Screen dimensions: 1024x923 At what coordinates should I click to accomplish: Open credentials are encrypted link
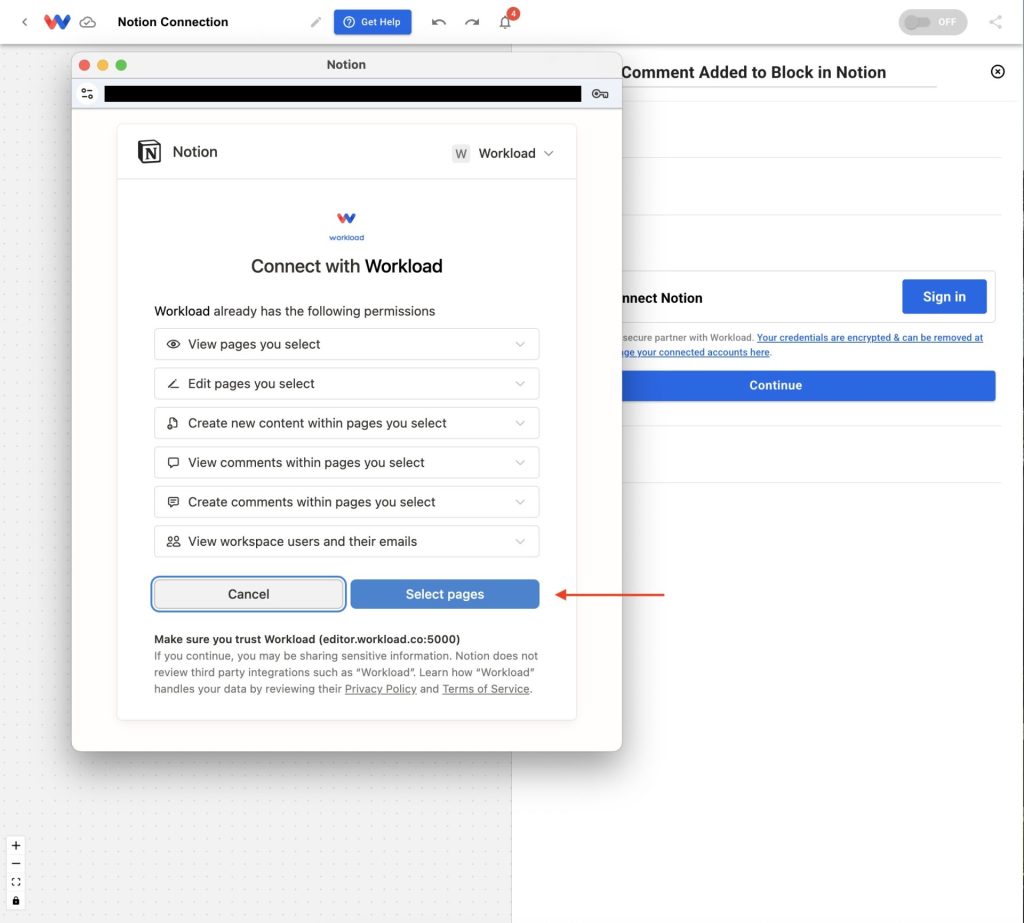coord(869,338)
